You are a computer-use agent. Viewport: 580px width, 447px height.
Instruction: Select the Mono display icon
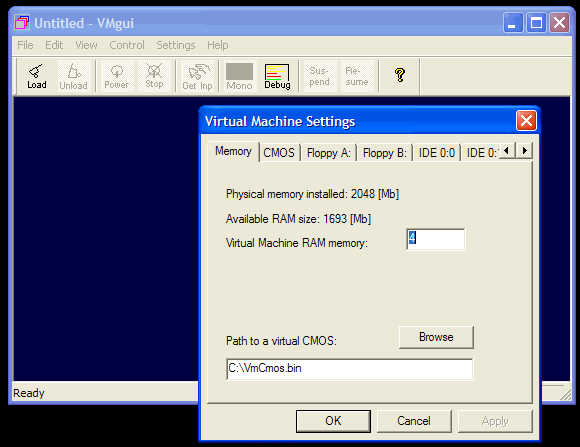coord(239,76)
